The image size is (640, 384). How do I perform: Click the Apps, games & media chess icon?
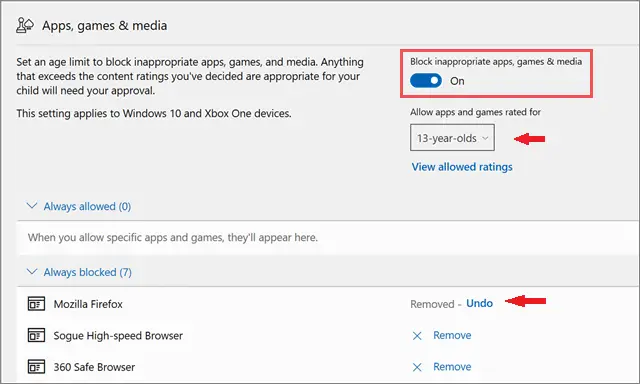[x=24, y=25]
